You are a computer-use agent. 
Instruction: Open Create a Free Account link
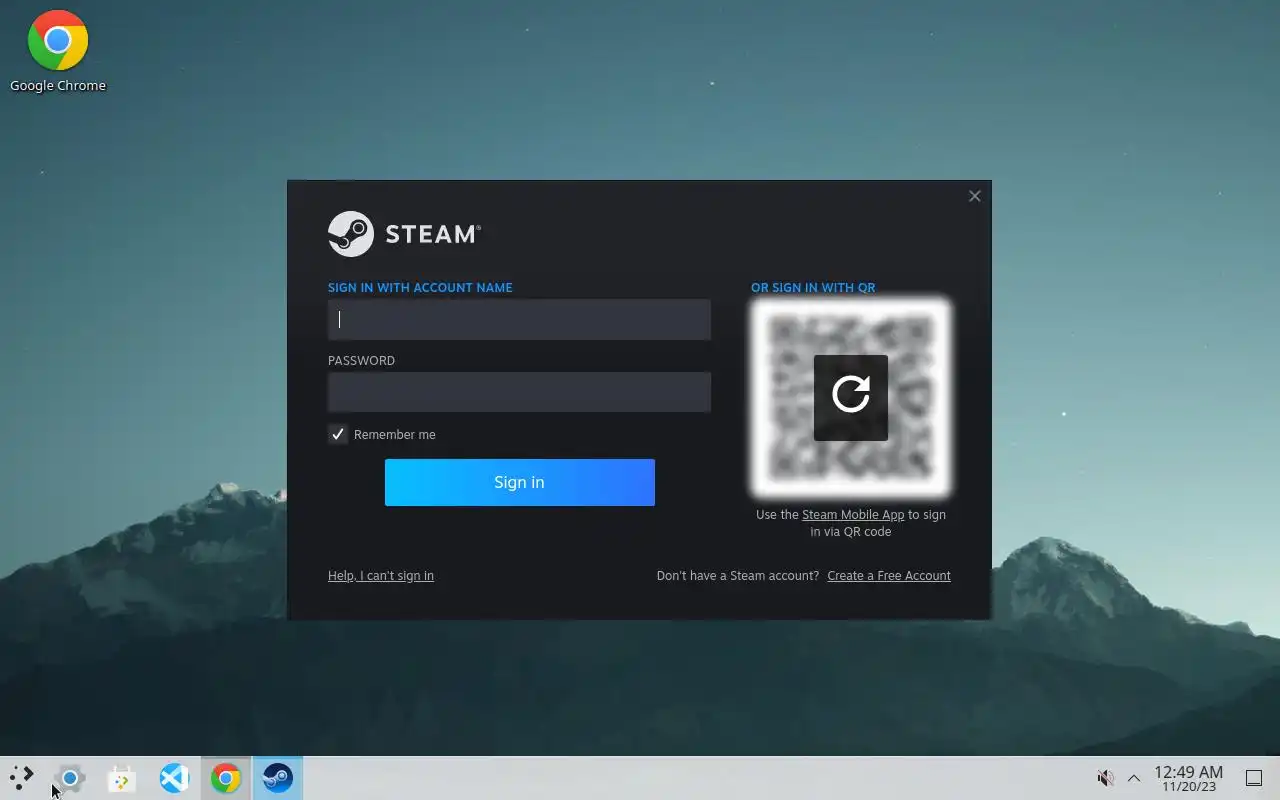pos(889,576)
